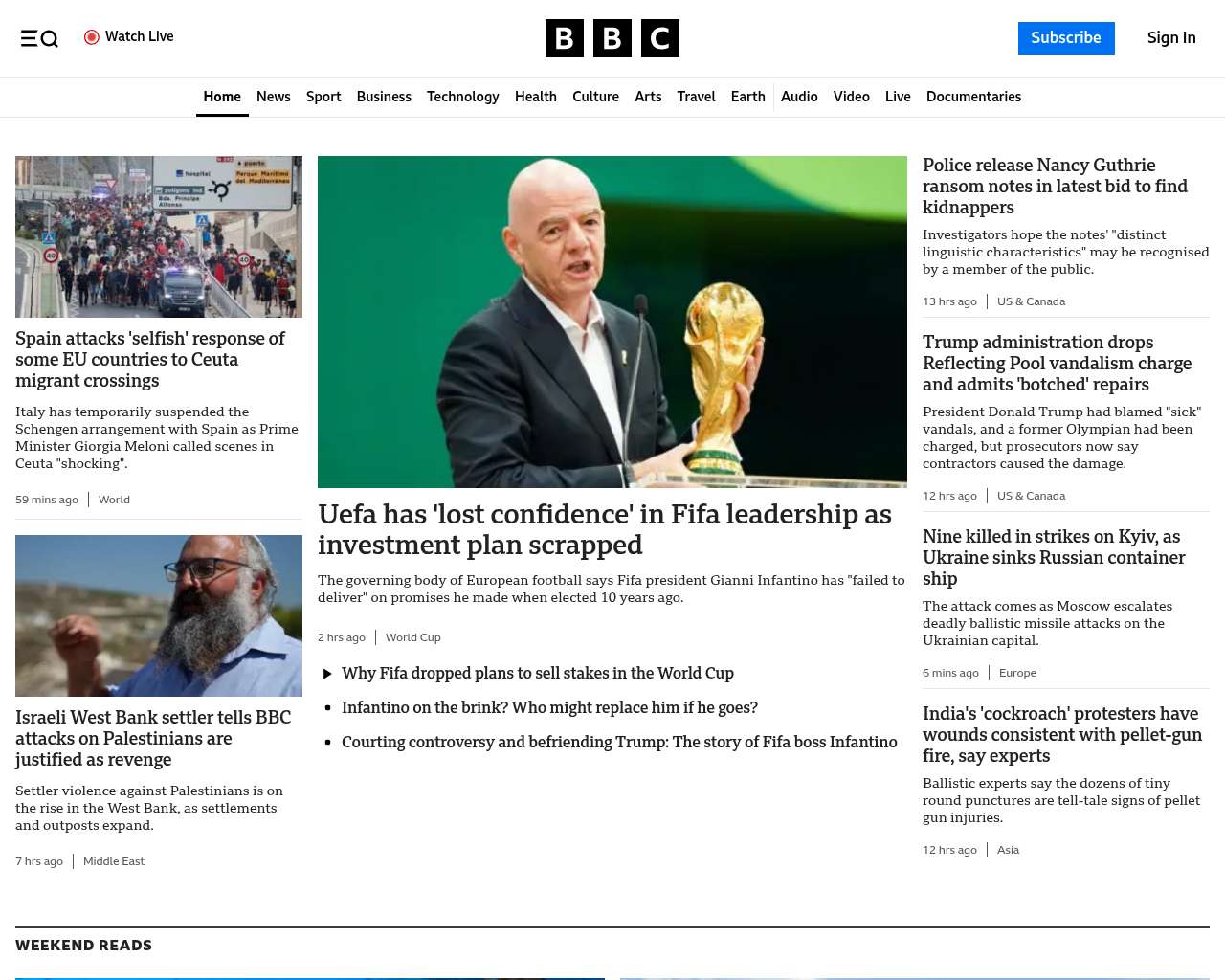This screenshot has height=980, width=1225.
Task: Click the Italy suspended Schengen summary text
Action: point(157,437)
